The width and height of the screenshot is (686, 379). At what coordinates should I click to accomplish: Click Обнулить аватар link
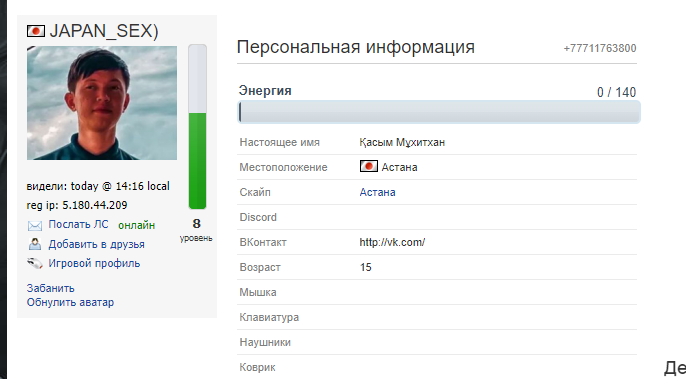pos(70,302)
